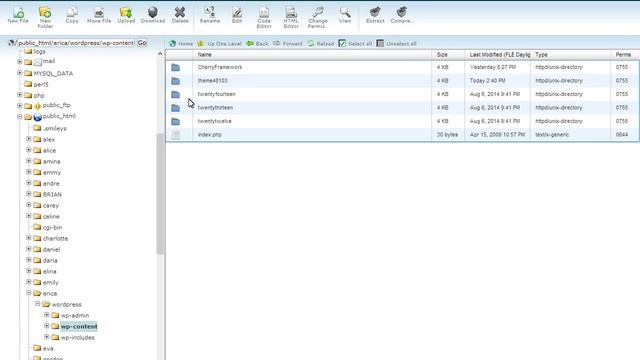This screenshot has width=640, height=360.
Task: Select the index.php file row
Action: click(402, 135)
